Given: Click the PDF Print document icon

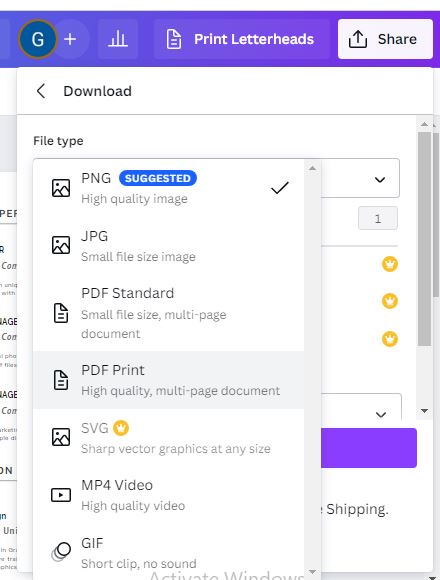Looking at the screenshot, I should (x=61, y=380).
